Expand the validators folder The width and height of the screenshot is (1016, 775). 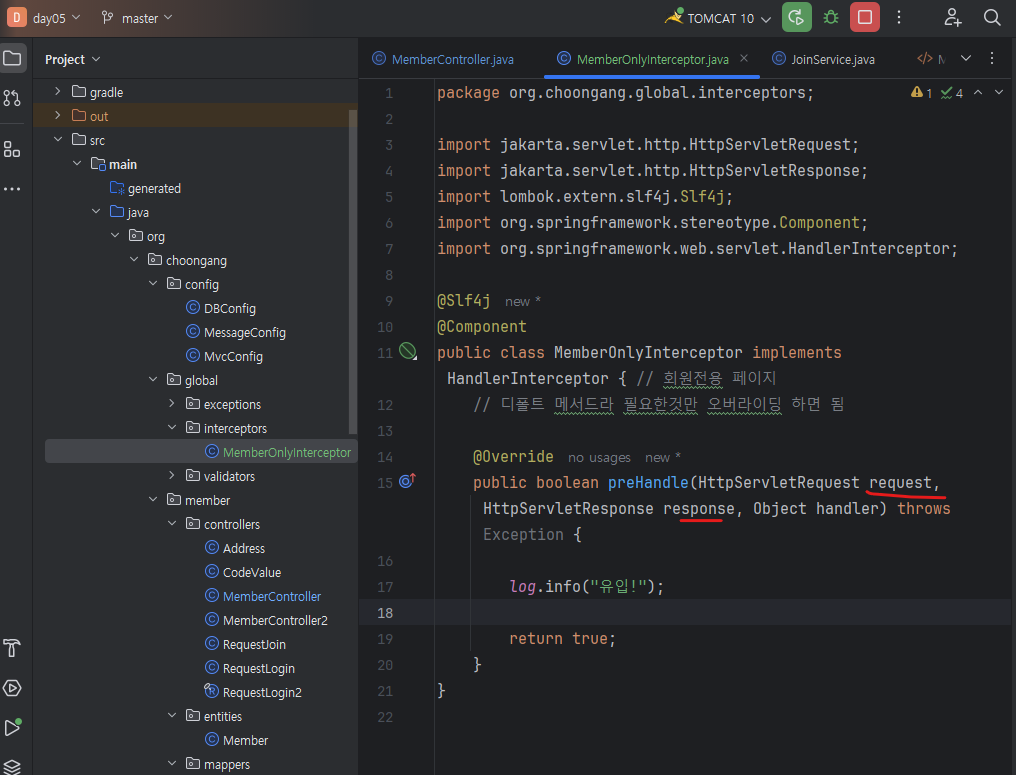(172, 476)
